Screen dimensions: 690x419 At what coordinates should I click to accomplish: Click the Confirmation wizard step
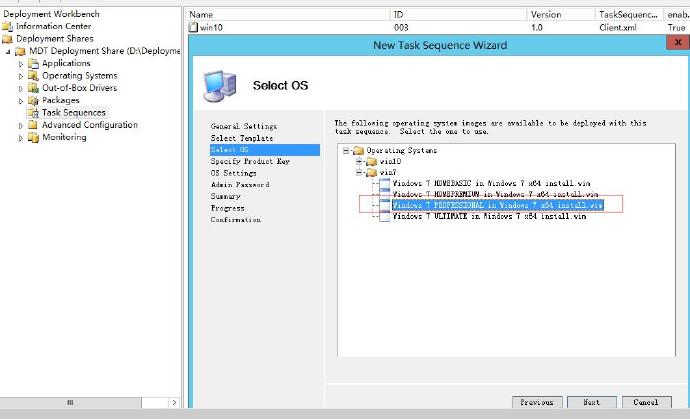click(x=235, y=220)
